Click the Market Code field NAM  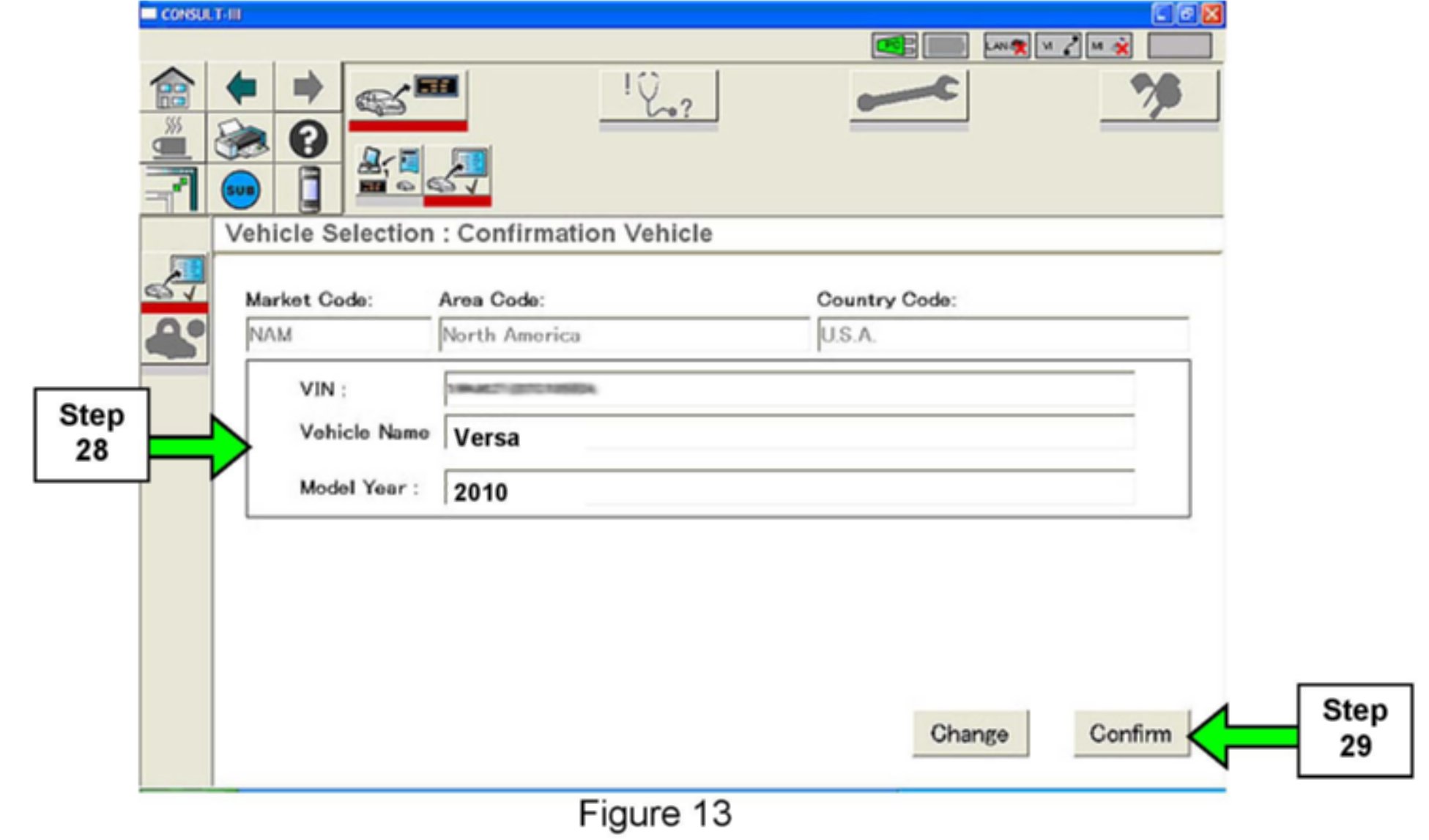click(338, 335)
